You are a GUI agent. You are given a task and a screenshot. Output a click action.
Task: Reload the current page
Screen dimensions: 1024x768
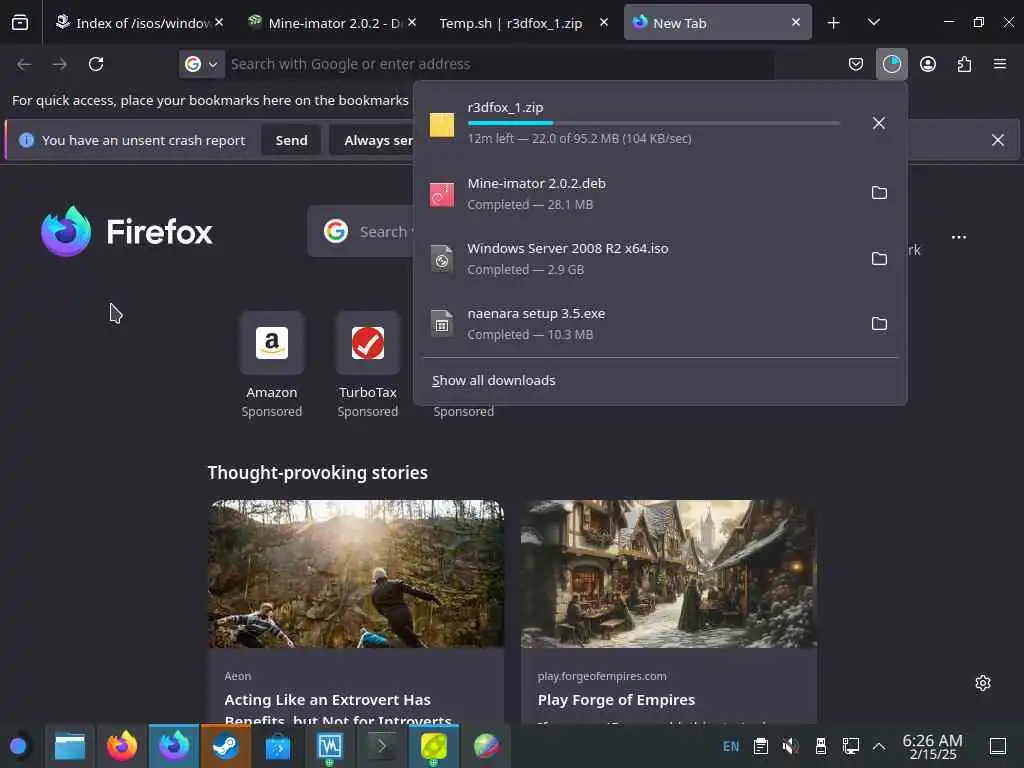pos(96,64)
